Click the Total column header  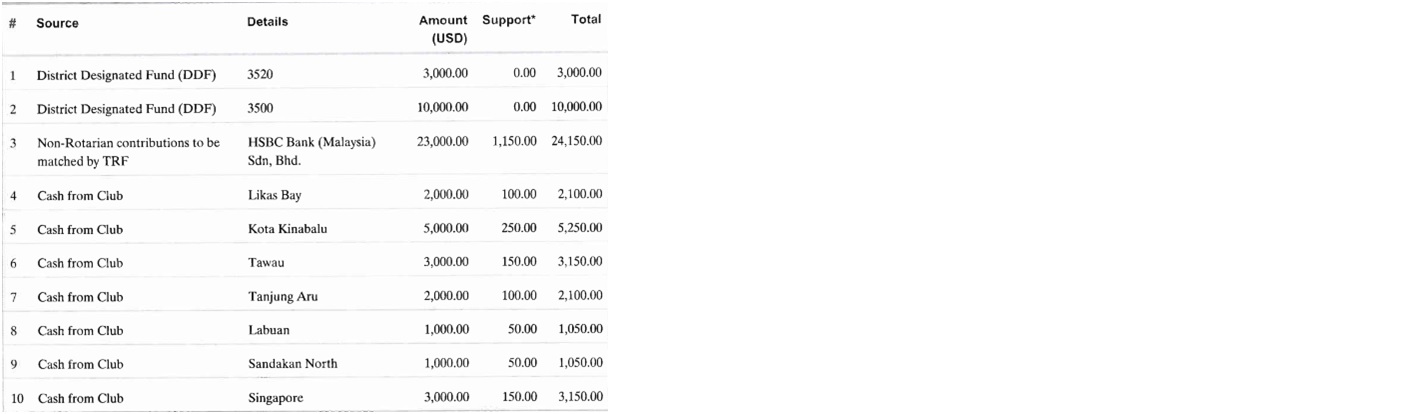585,20
